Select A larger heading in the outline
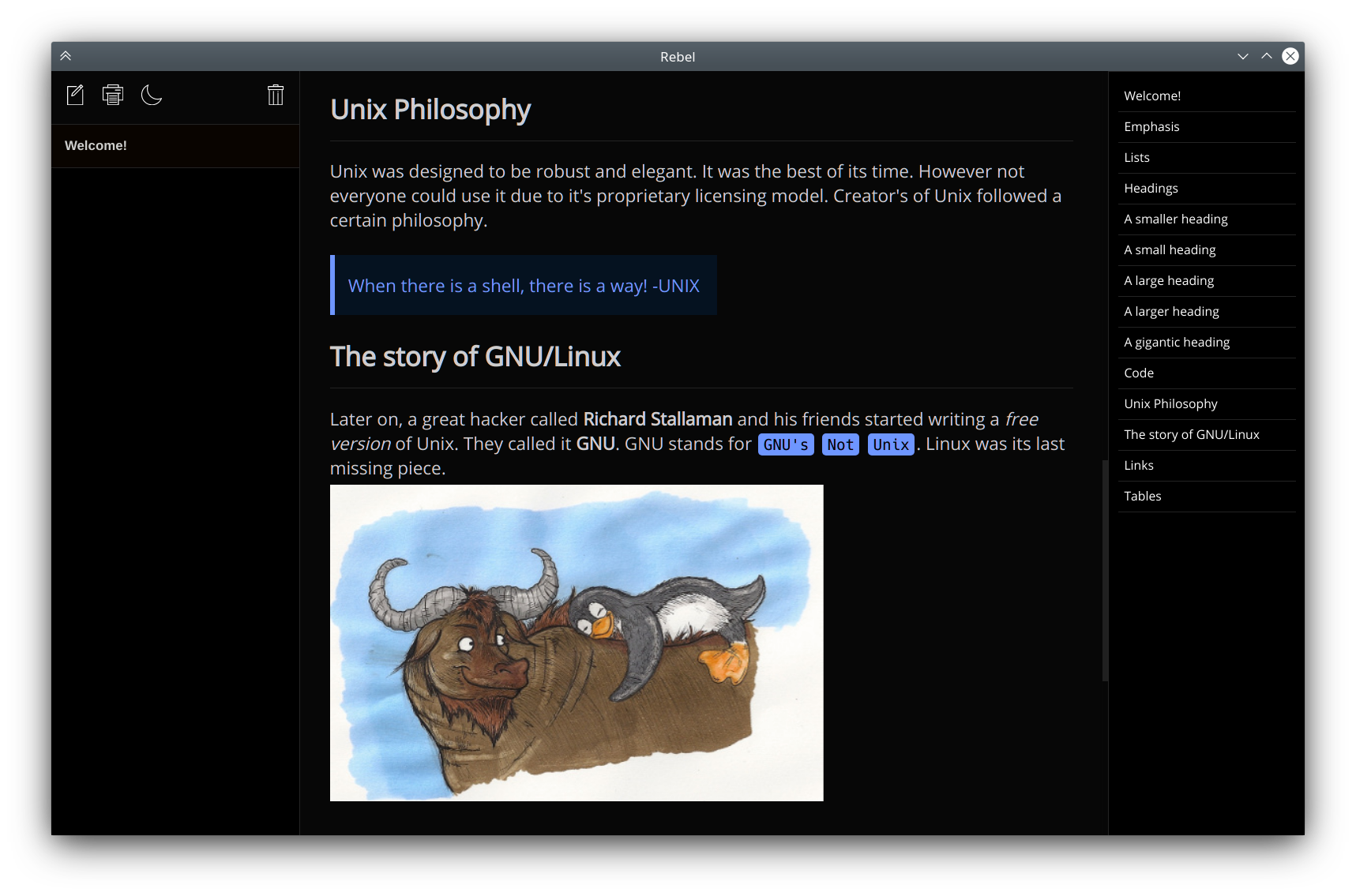1356x896 pixels. 1207,312
